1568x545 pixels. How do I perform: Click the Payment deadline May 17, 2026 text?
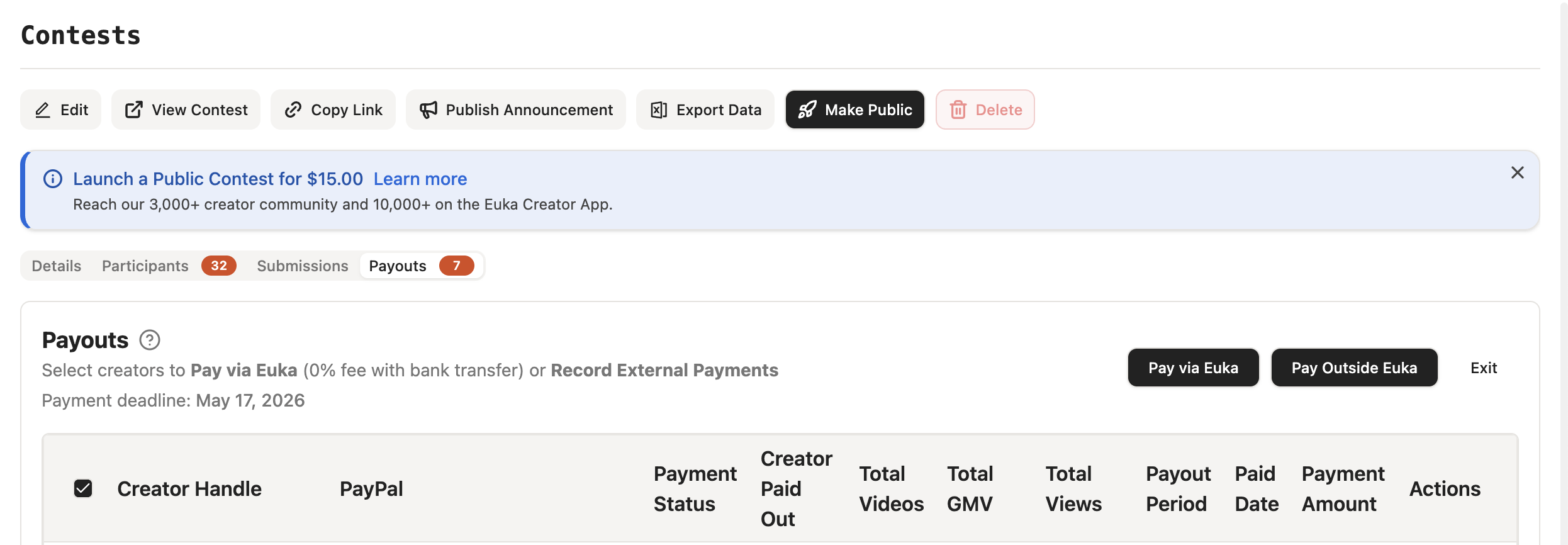(x=173, y=401)
